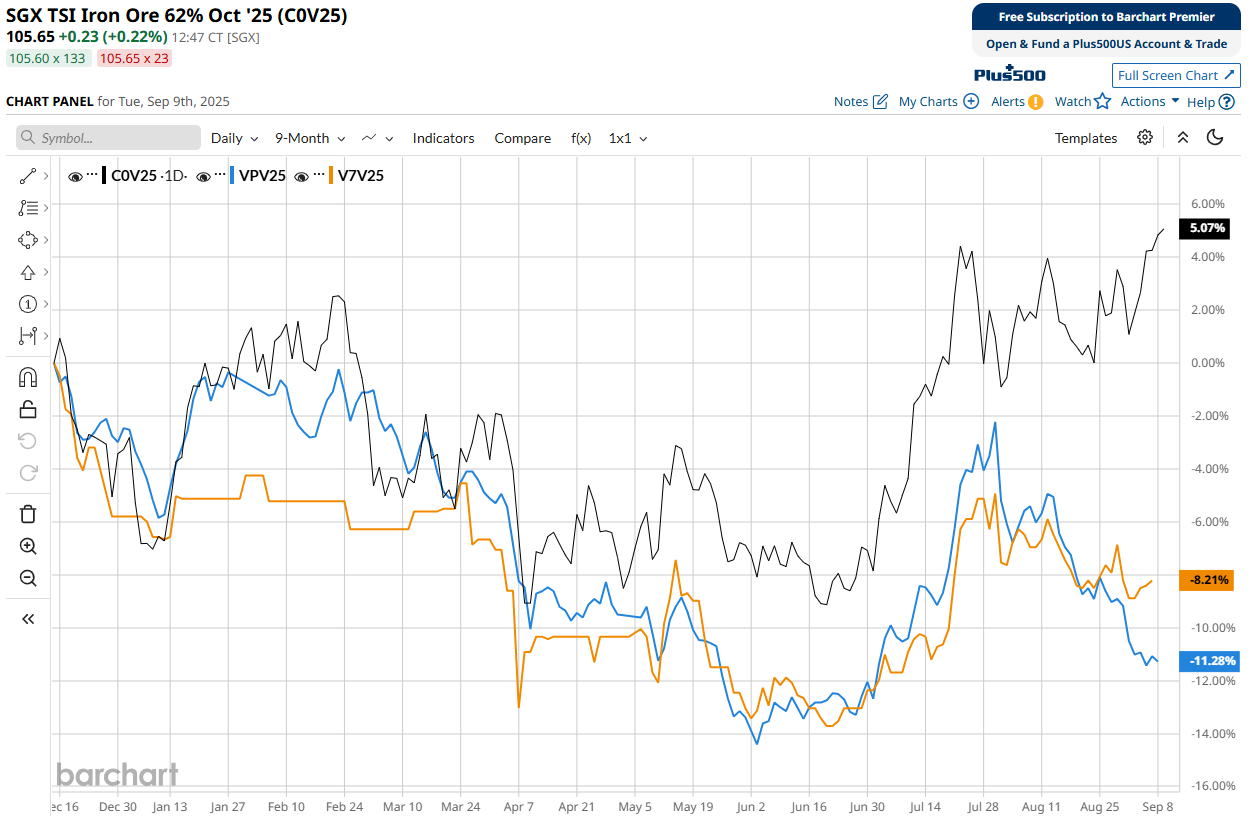
Task: Expand the 9-Month period dropdown
Action: pos(310,138)
